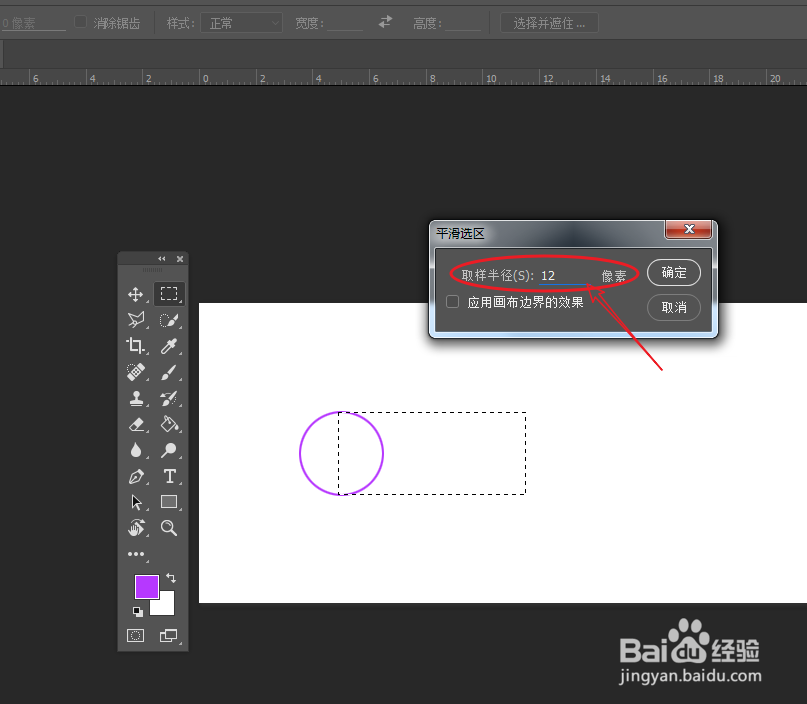This screenshot has width=807, height=704.
Task: Click the Width (宽度) input field
Action: pyautogui.click(x=345, y=23)
